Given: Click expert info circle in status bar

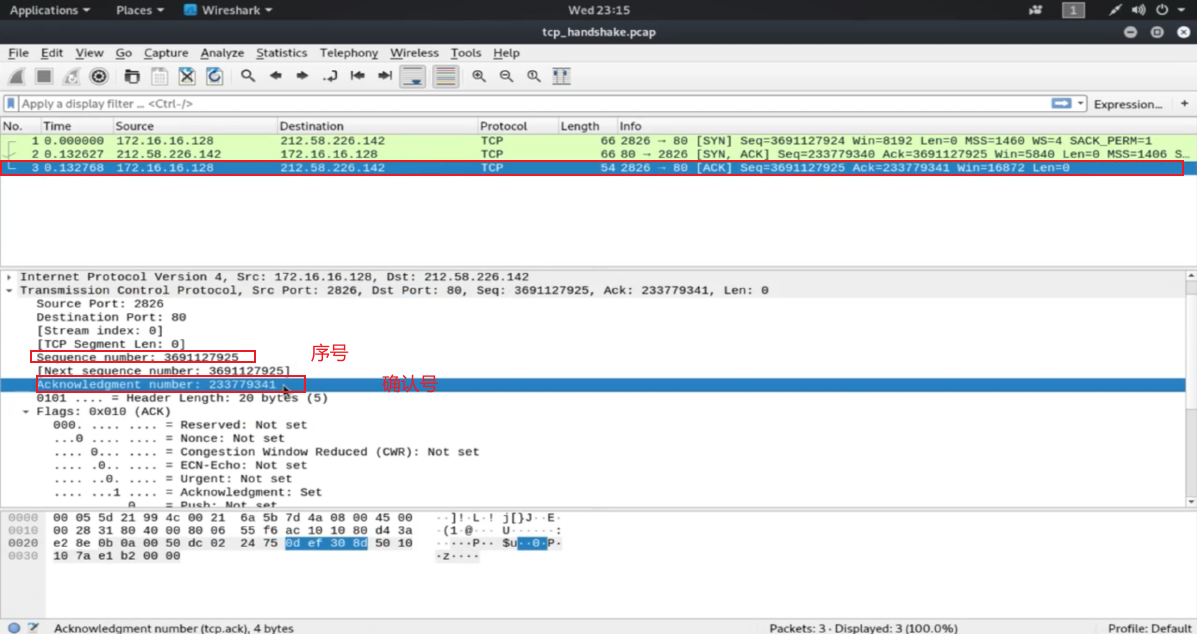Looking at the screenshot, I should 14,628.
